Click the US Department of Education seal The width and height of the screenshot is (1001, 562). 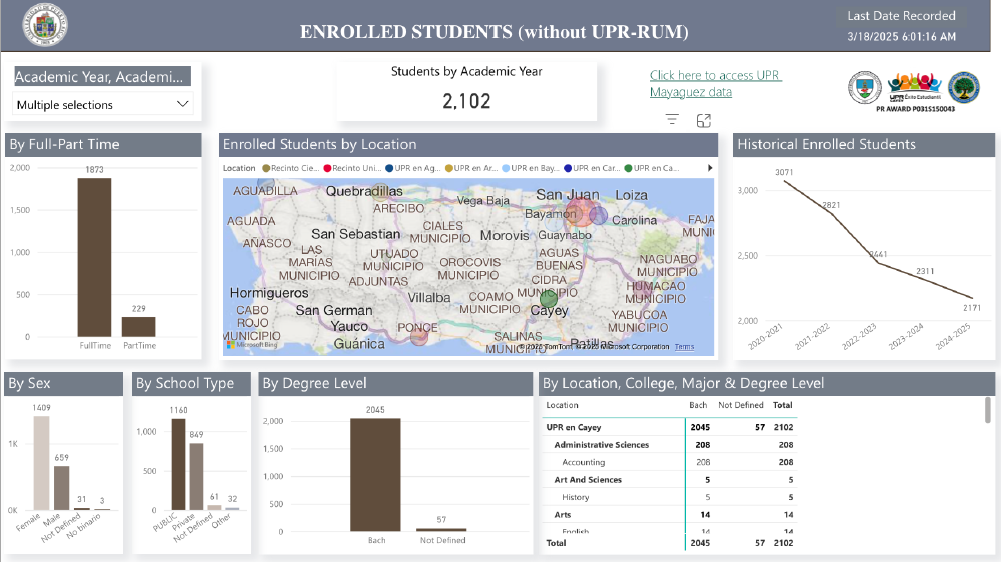click(x=964, y=88)
